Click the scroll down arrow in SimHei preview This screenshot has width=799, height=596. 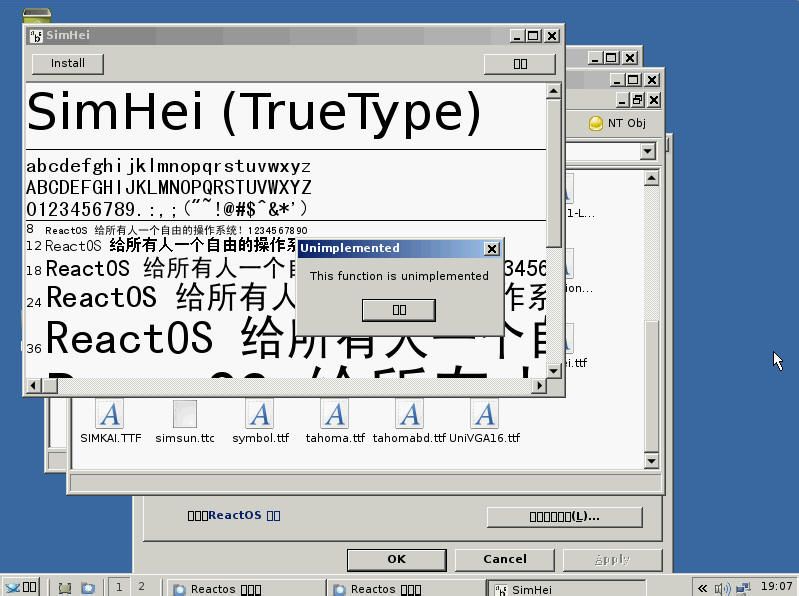pos(553,371)
